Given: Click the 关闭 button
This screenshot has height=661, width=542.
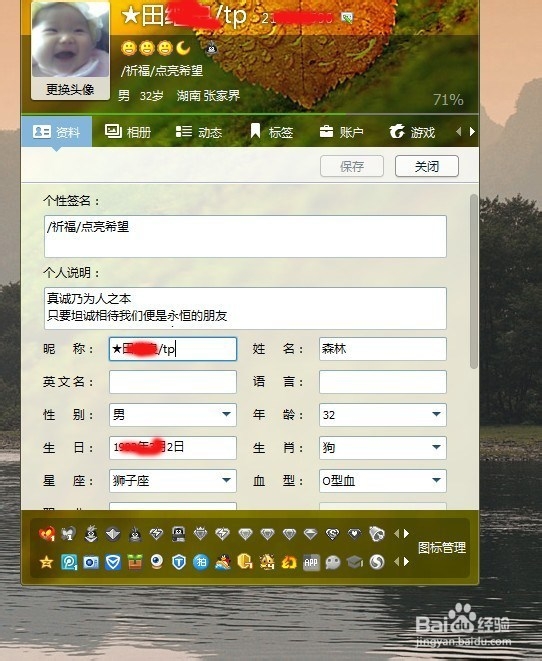Looking at the screenshot, I should click(x=427, y=166).
